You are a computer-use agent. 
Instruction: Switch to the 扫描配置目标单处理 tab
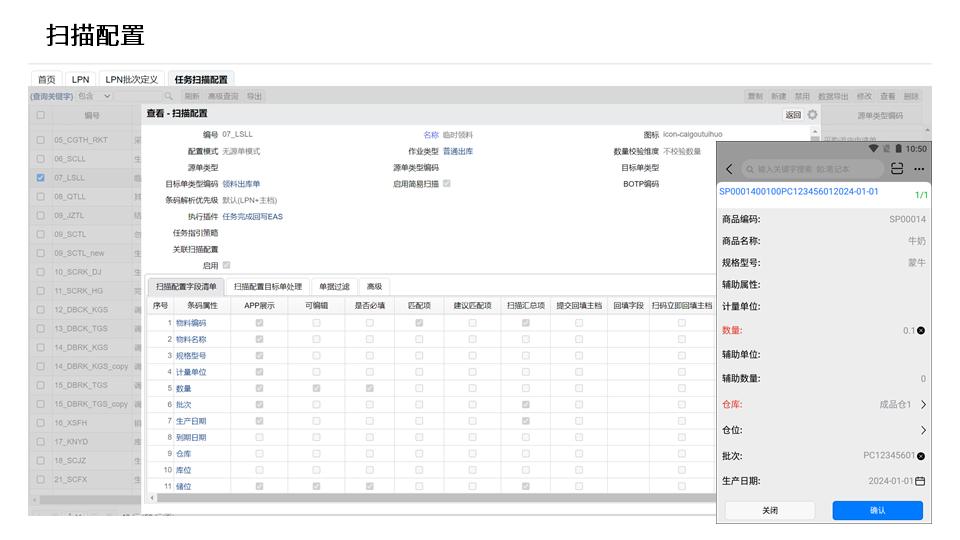267,287
